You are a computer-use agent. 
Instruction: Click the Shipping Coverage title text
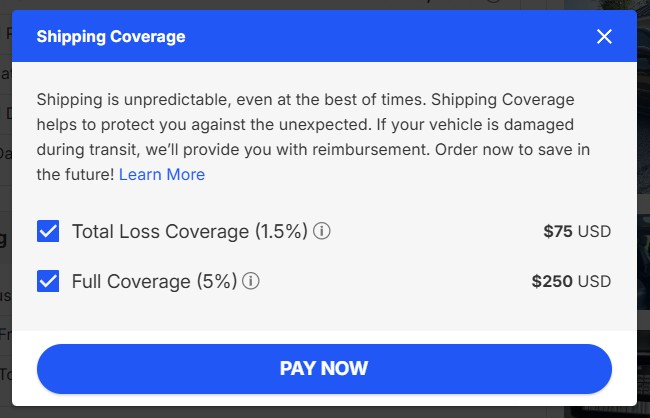pos(111,37)
